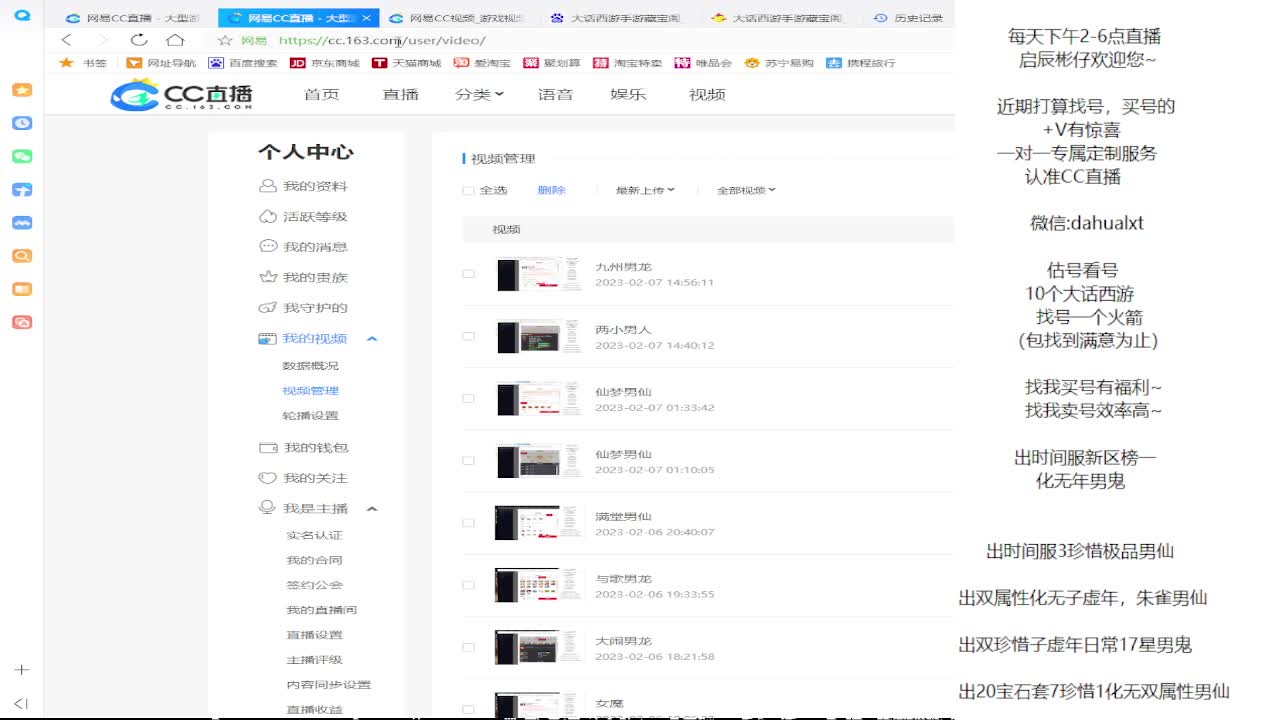
Task: Go to 视频 in top navigation
Action: 707,94
